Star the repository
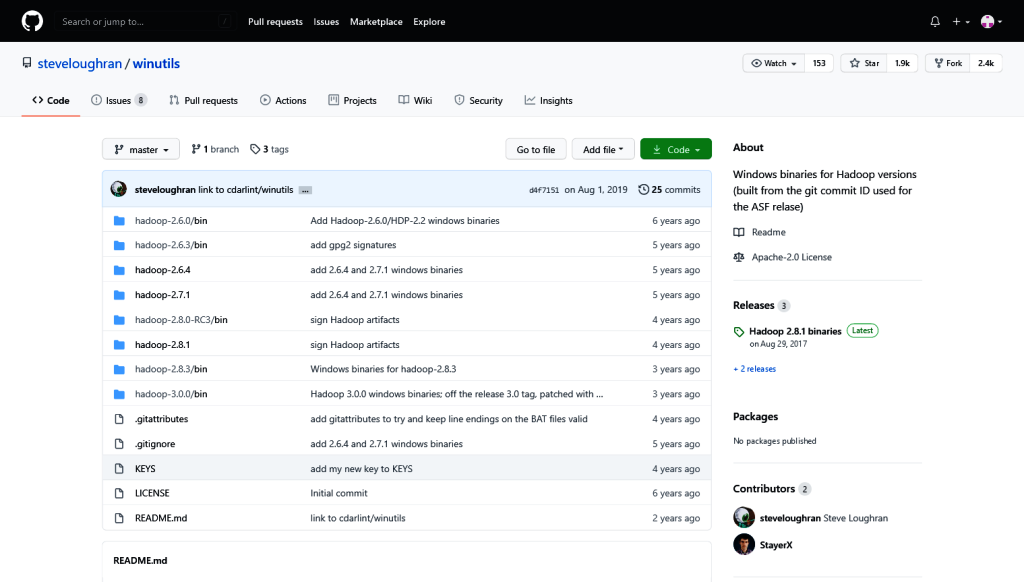The height and width of the screenshot is (582, 1024). pyautogui.click(x=864, y=63)
